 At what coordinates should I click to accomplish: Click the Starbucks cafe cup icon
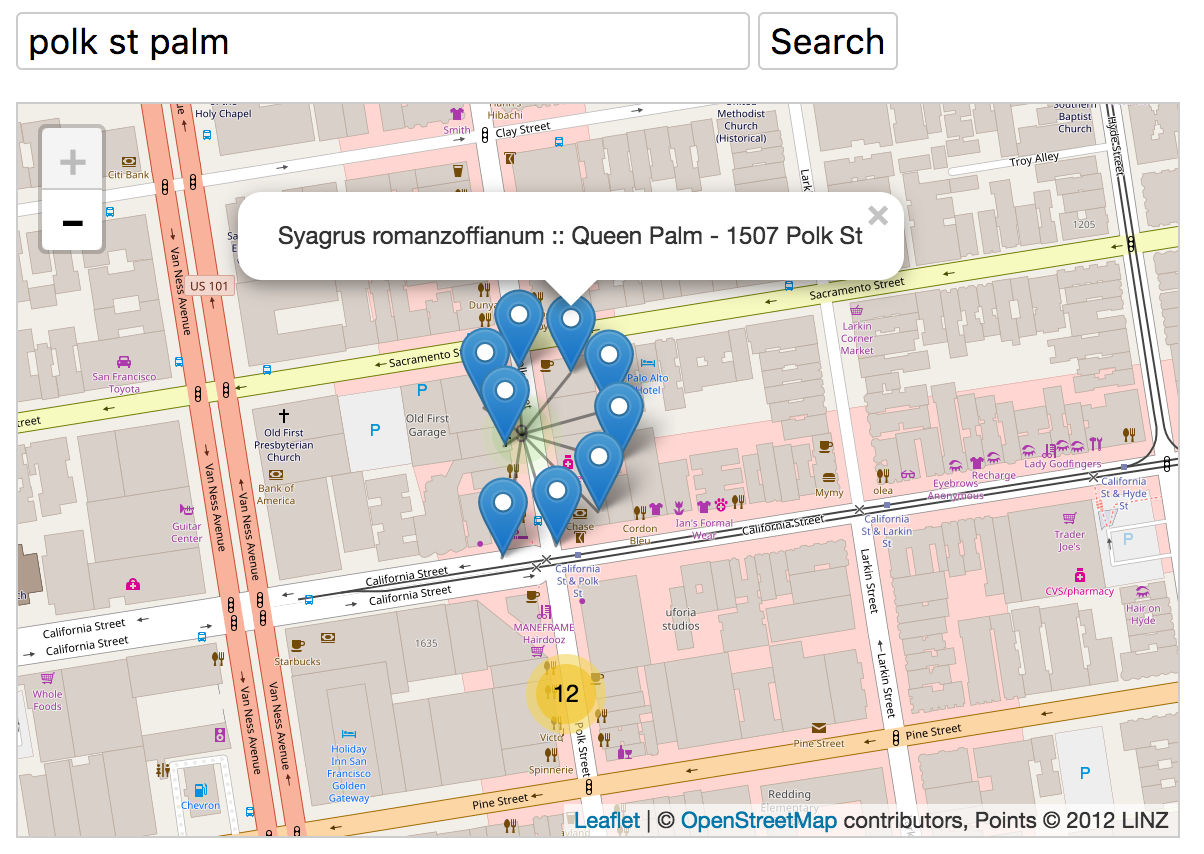coord(297,645)
